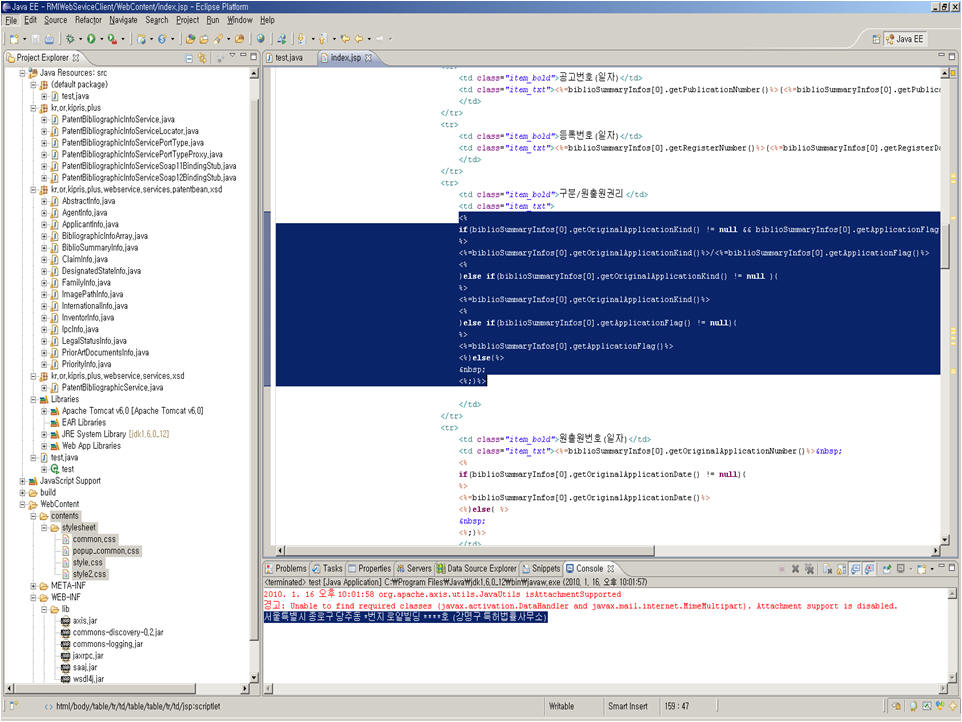This screenshot has width=962, height=722.
Task: Click the Debug bug icon in toolbar
Action: pos(70,39)
